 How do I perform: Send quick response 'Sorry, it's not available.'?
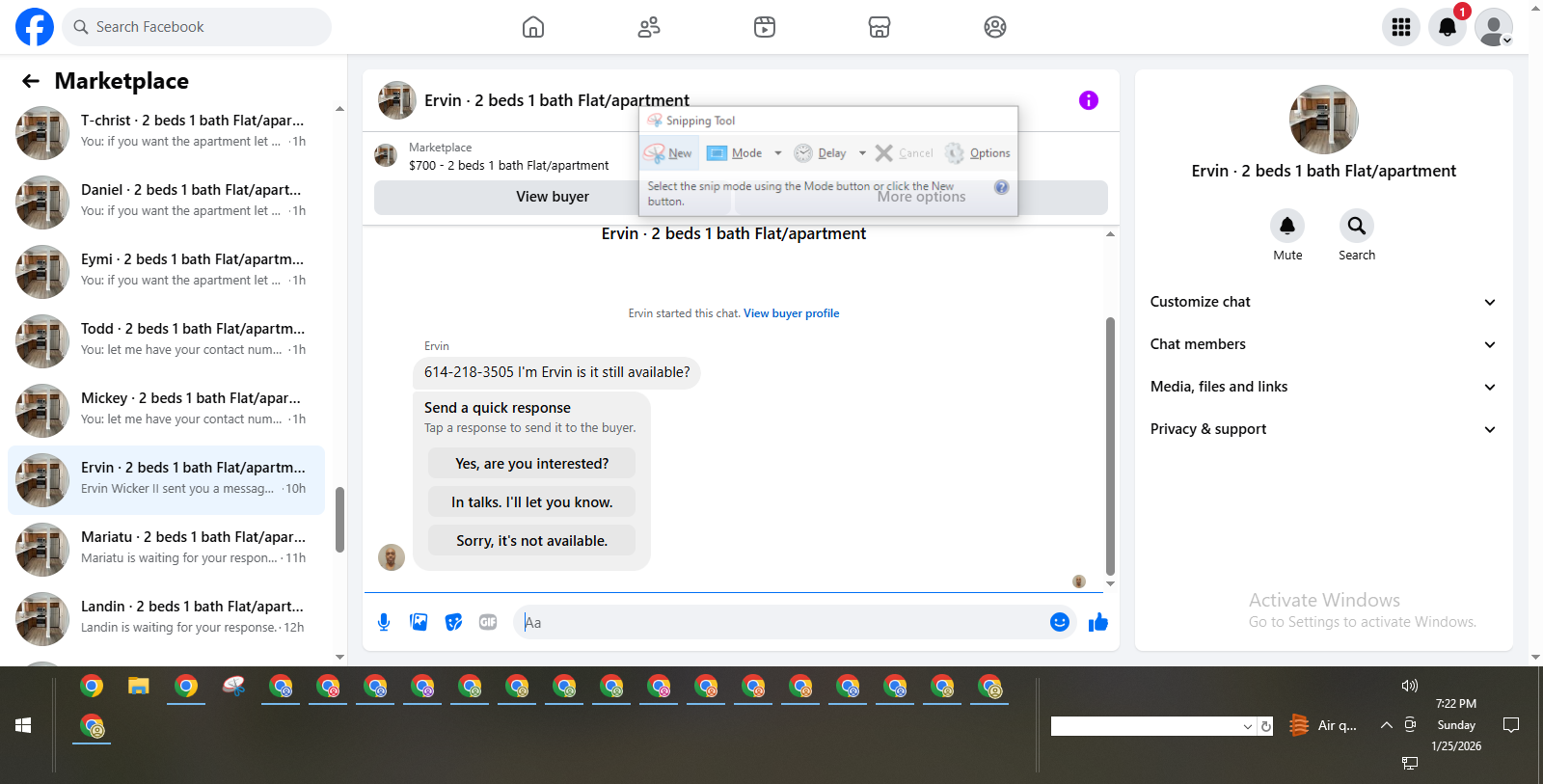pos(531,541)
